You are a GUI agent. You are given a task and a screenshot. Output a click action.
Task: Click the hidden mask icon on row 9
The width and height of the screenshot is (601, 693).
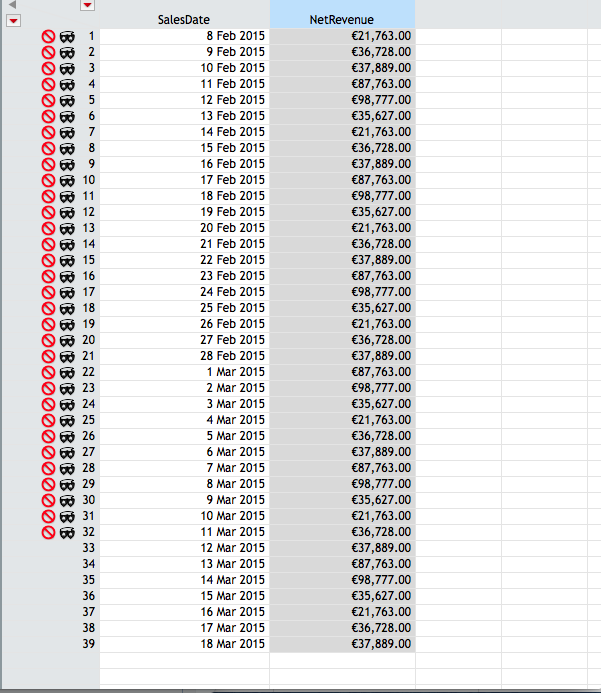click(x=67, y=165)
